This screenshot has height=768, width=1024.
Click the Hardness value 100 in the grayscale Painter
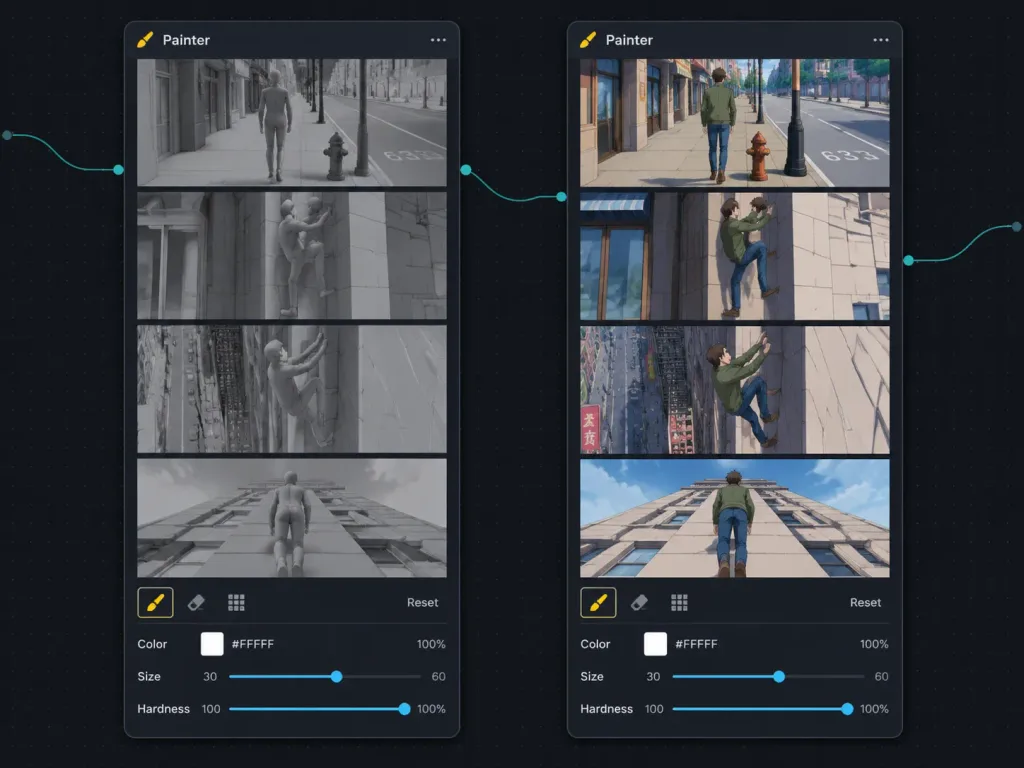[211, 709]
